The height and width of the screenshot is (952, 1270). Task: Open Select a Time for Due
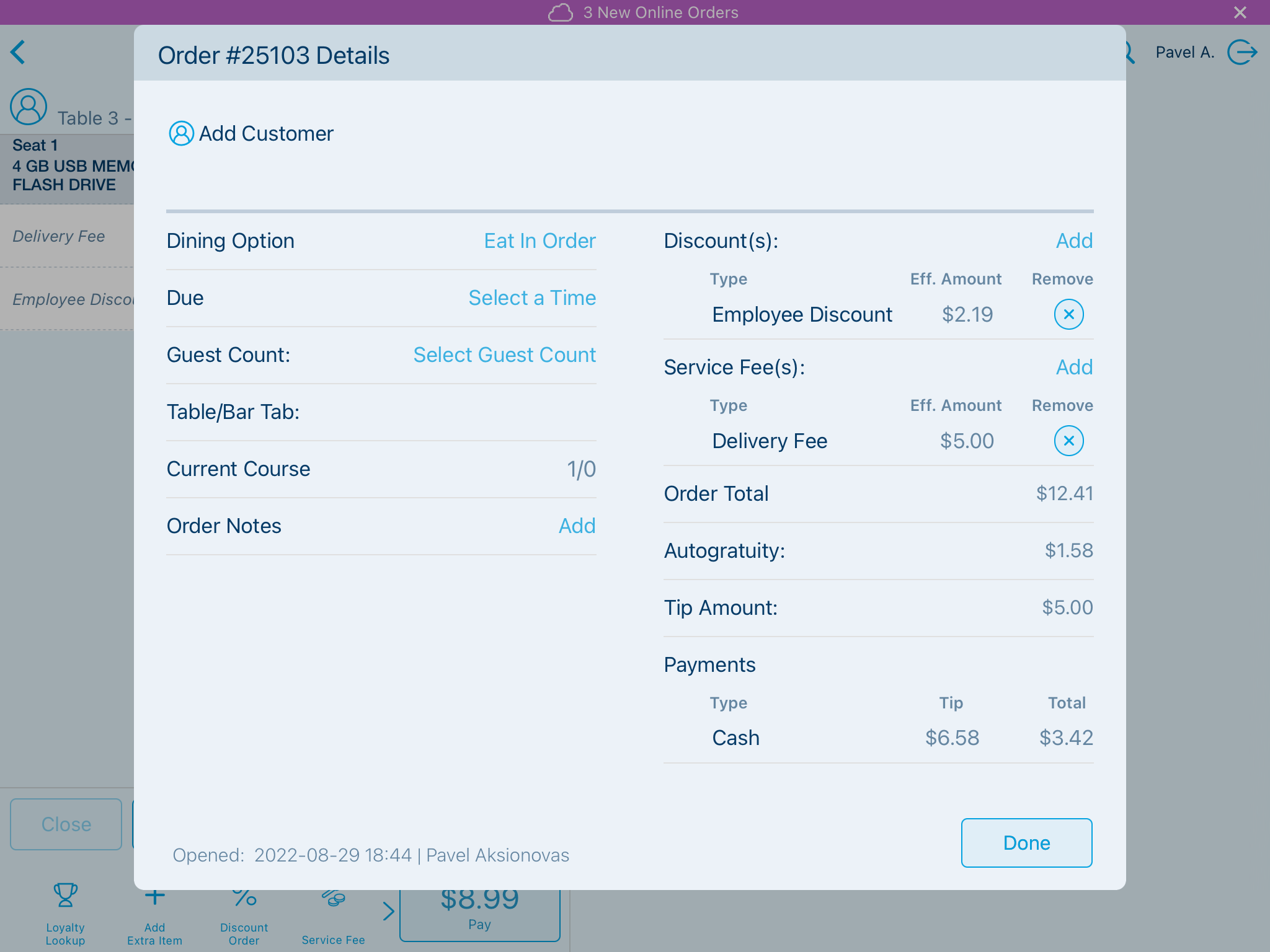(531, 297)
